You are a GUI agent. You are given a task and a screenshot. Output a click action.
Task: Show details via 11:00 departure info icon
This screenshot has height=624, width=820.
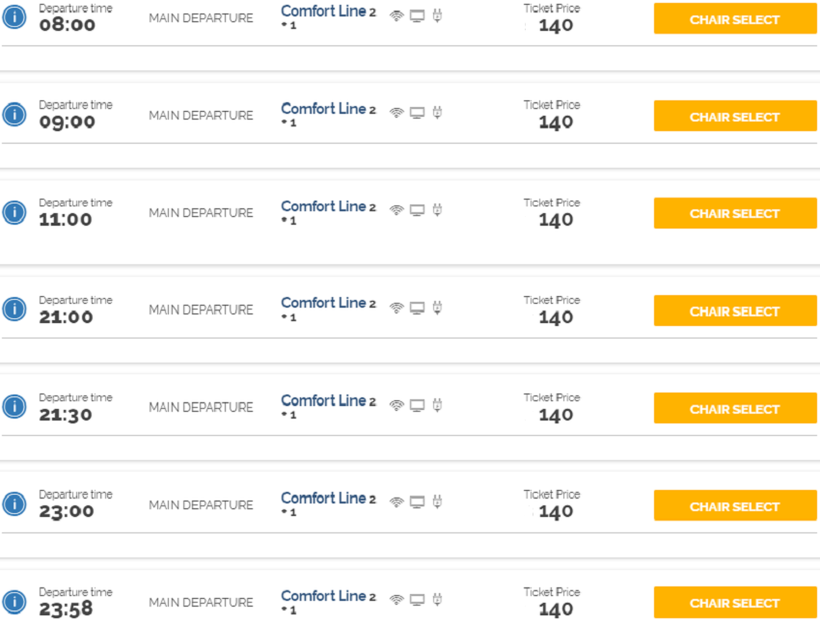(14, 212)
